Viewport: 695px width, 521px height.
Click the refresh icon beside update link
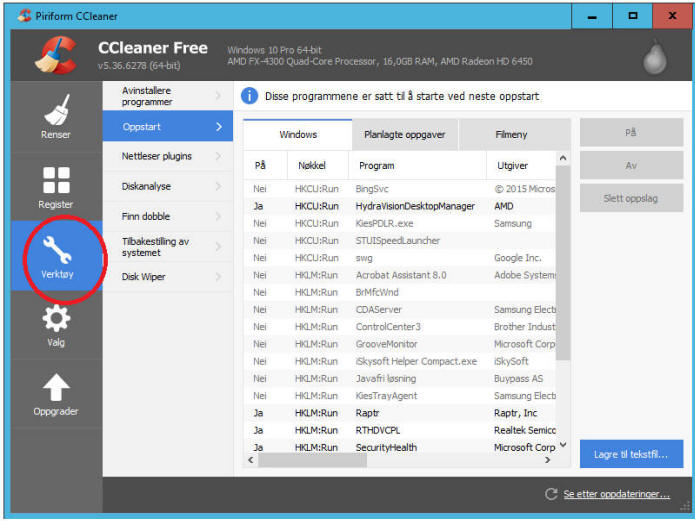(x=551, y=494)
